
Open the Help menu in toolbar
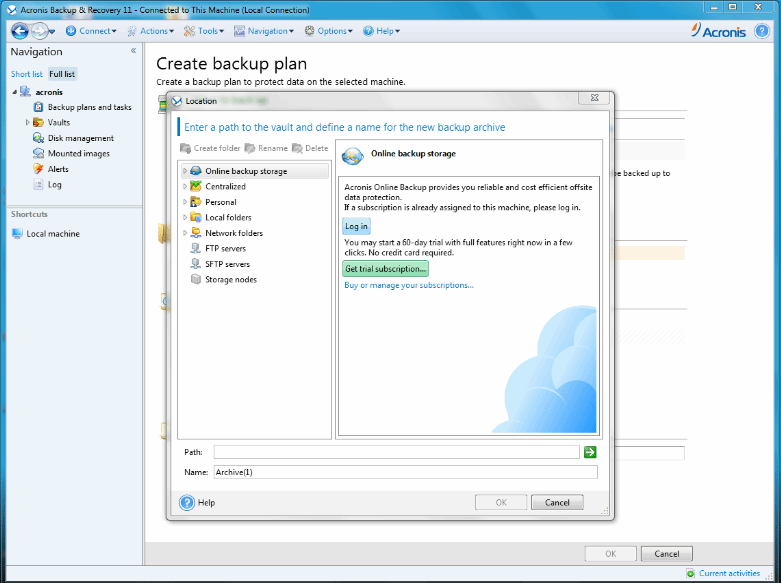tap(381, 31)
